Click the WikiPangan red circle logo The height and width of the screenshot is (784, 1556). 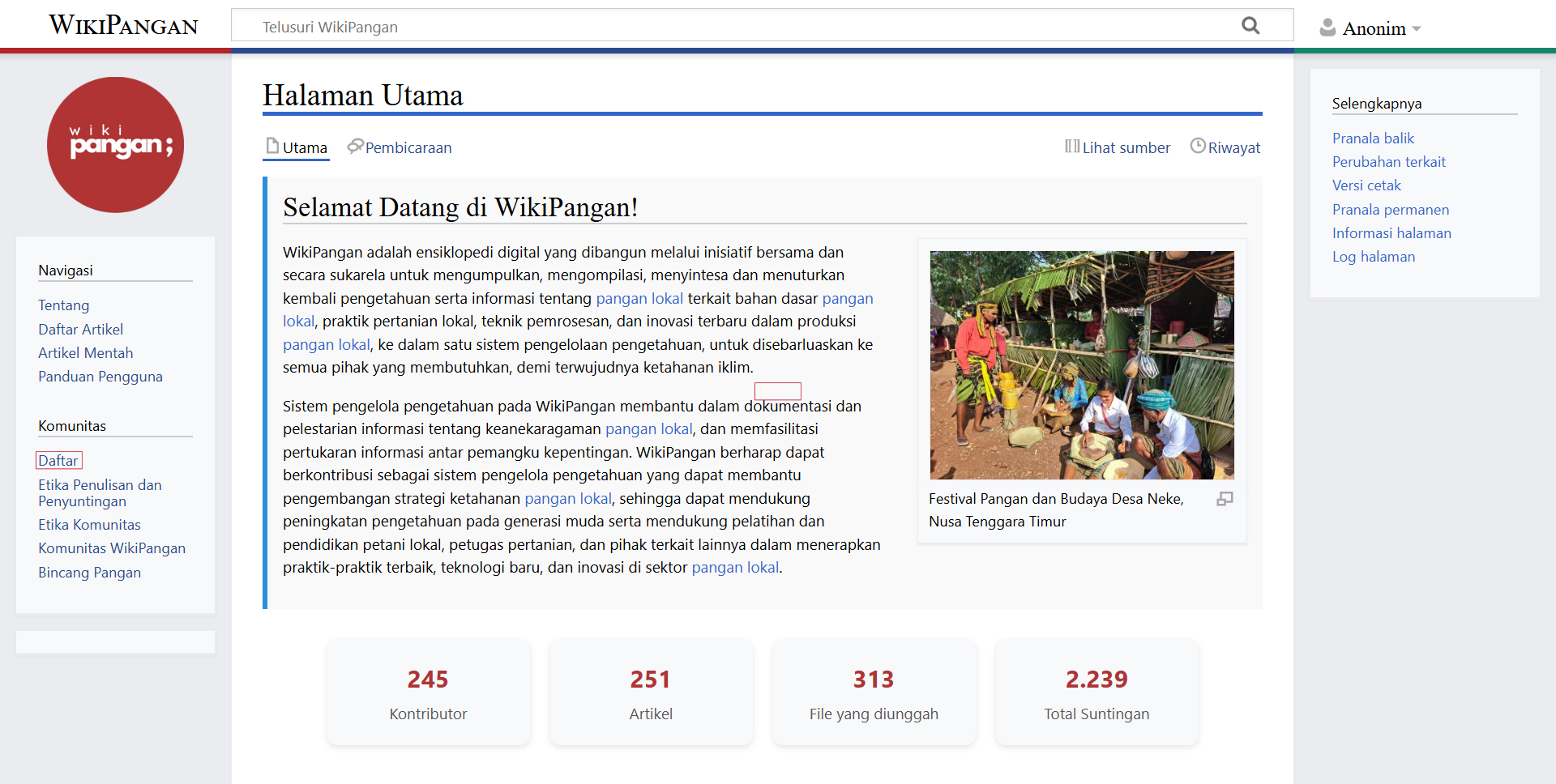point(115,145)
